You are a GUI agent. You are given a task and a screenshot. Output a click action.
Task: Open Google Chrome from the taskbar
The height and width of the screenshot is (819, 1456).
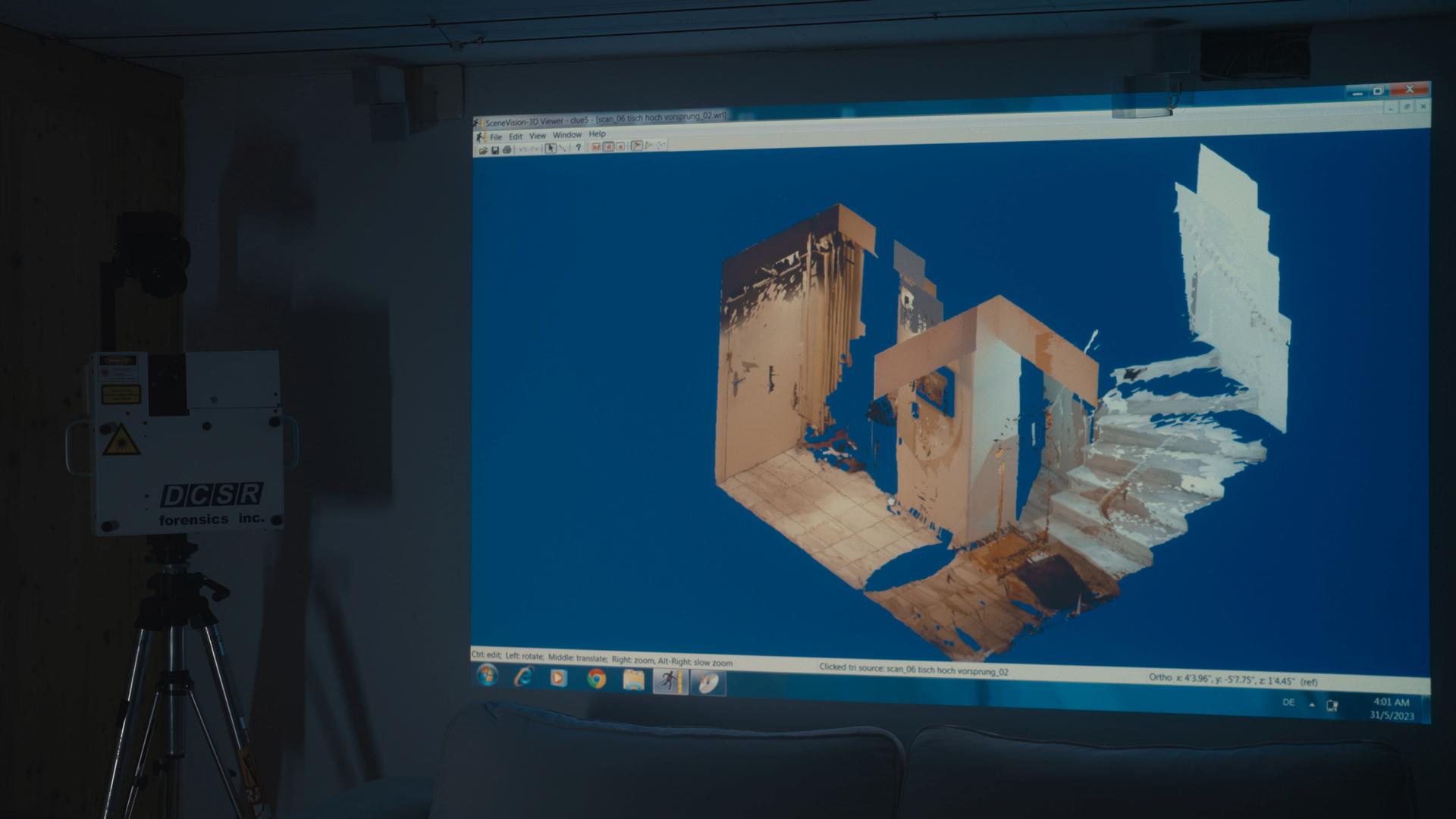point(597,679)
